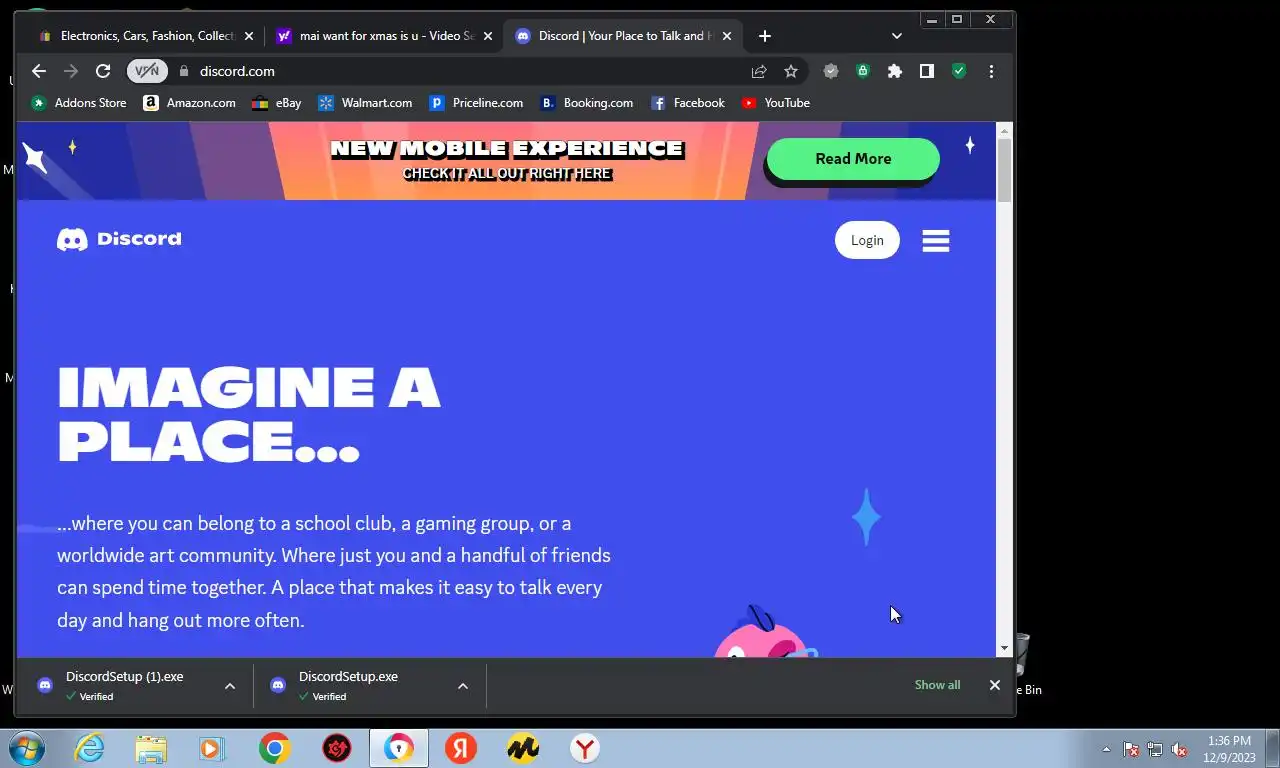Open the Booking.com bookmark
The width and height of the screenshot is (1280, 768).
[x=587, y=103]
